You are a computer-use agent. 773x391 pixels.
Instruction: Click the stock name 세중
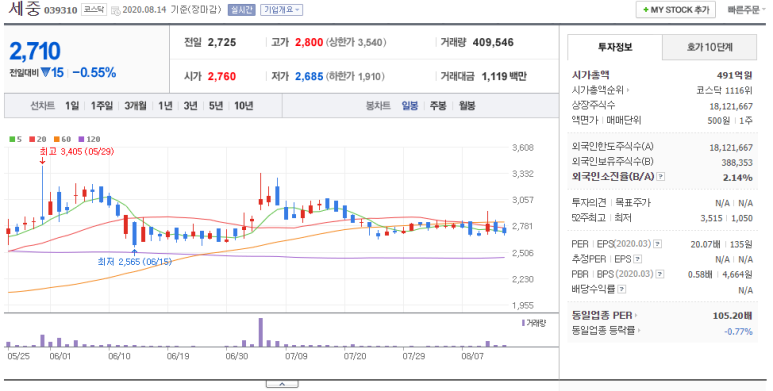pyautogui.click(x=24, y=9)
